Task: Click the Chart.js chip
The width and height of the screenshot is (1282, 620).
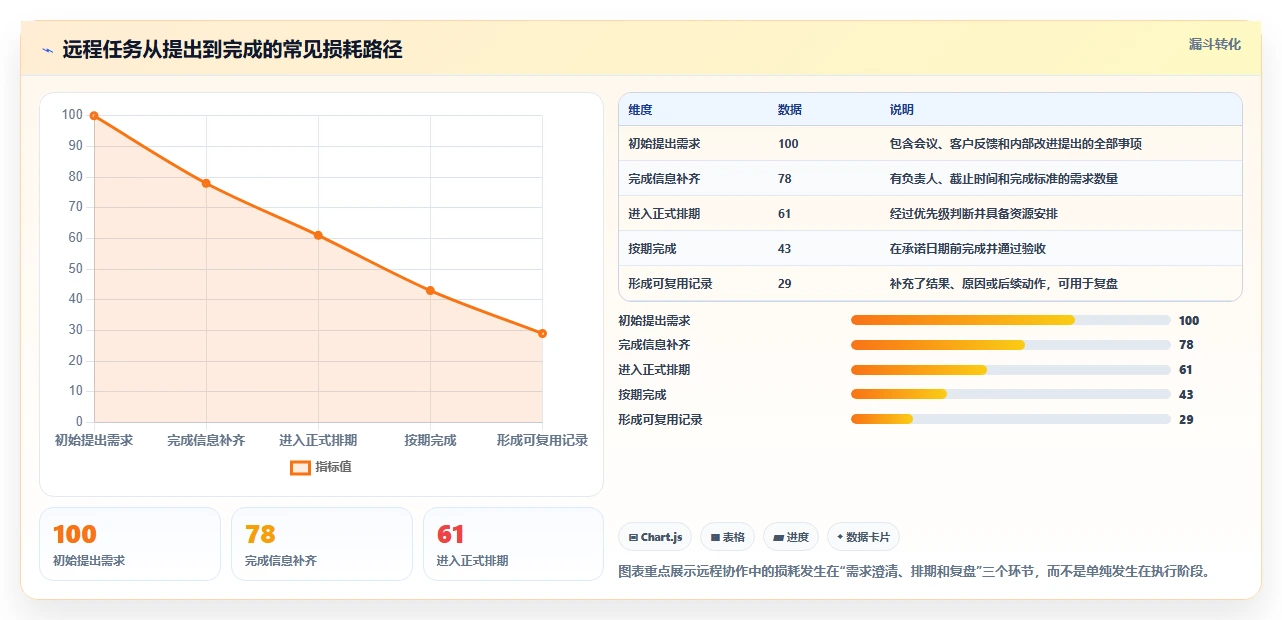Action: point(655,537)
